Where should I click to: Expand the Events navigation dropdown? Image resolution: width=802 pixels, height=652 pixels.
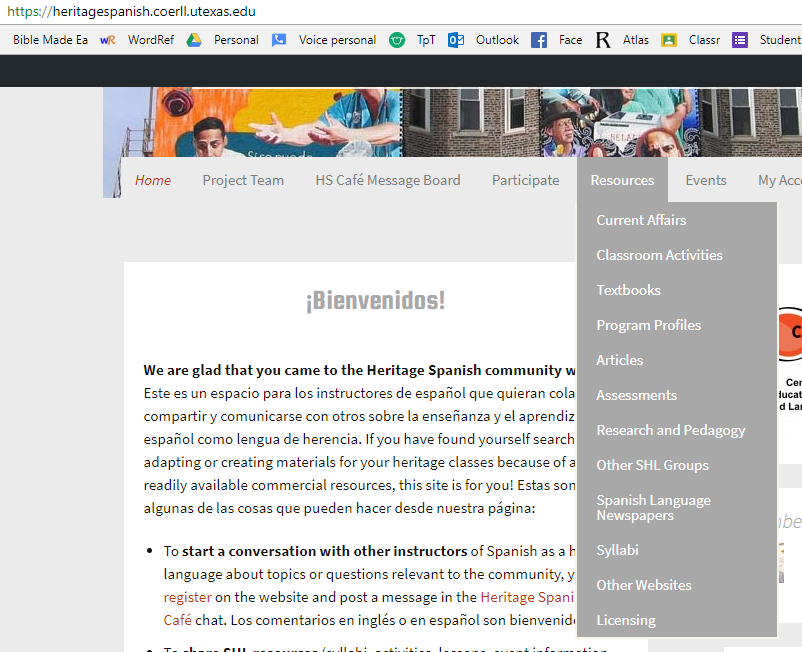click(705, 180)
